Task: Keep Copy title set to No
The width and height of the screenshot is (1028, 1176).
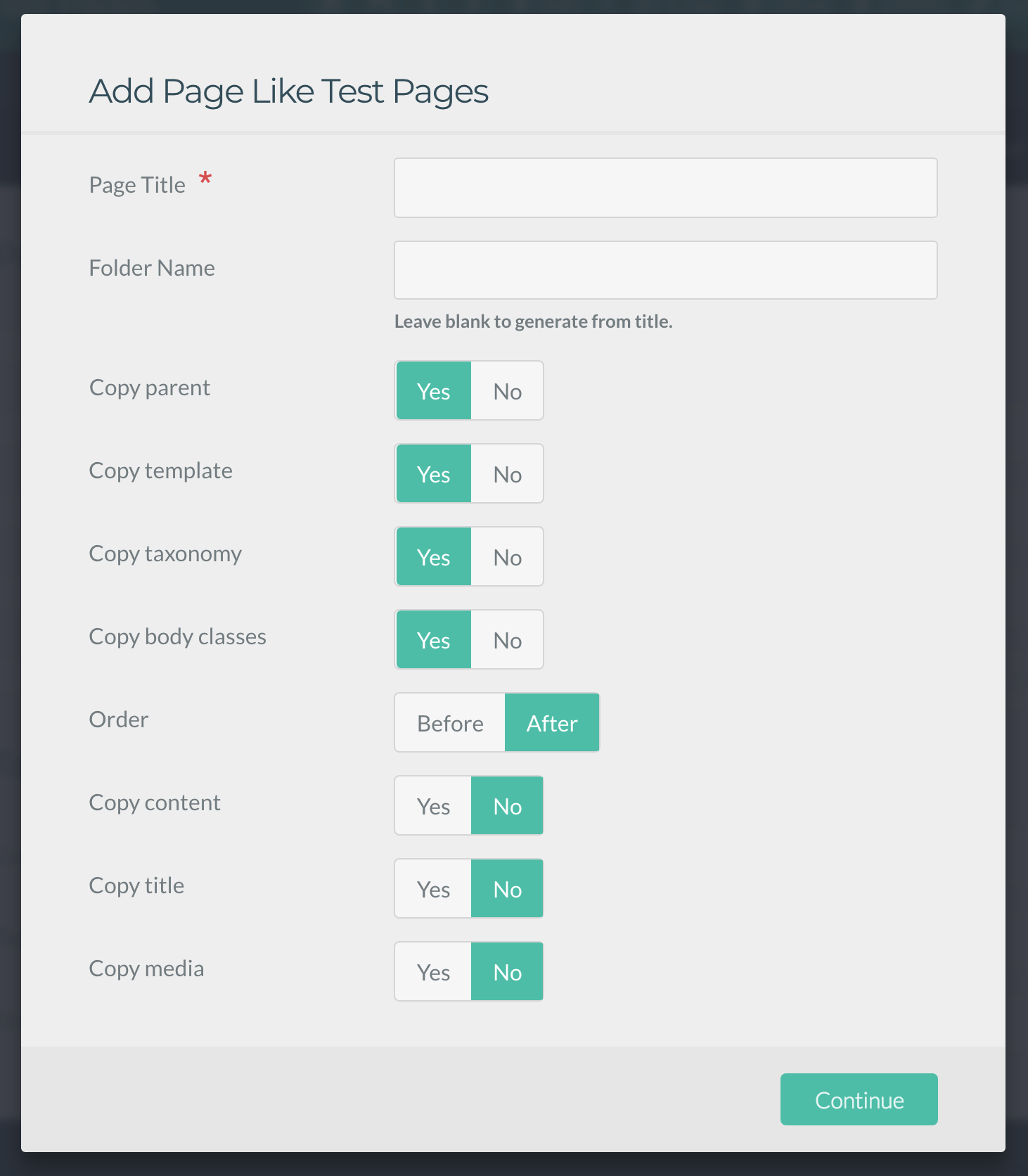Action: (508, 889)
